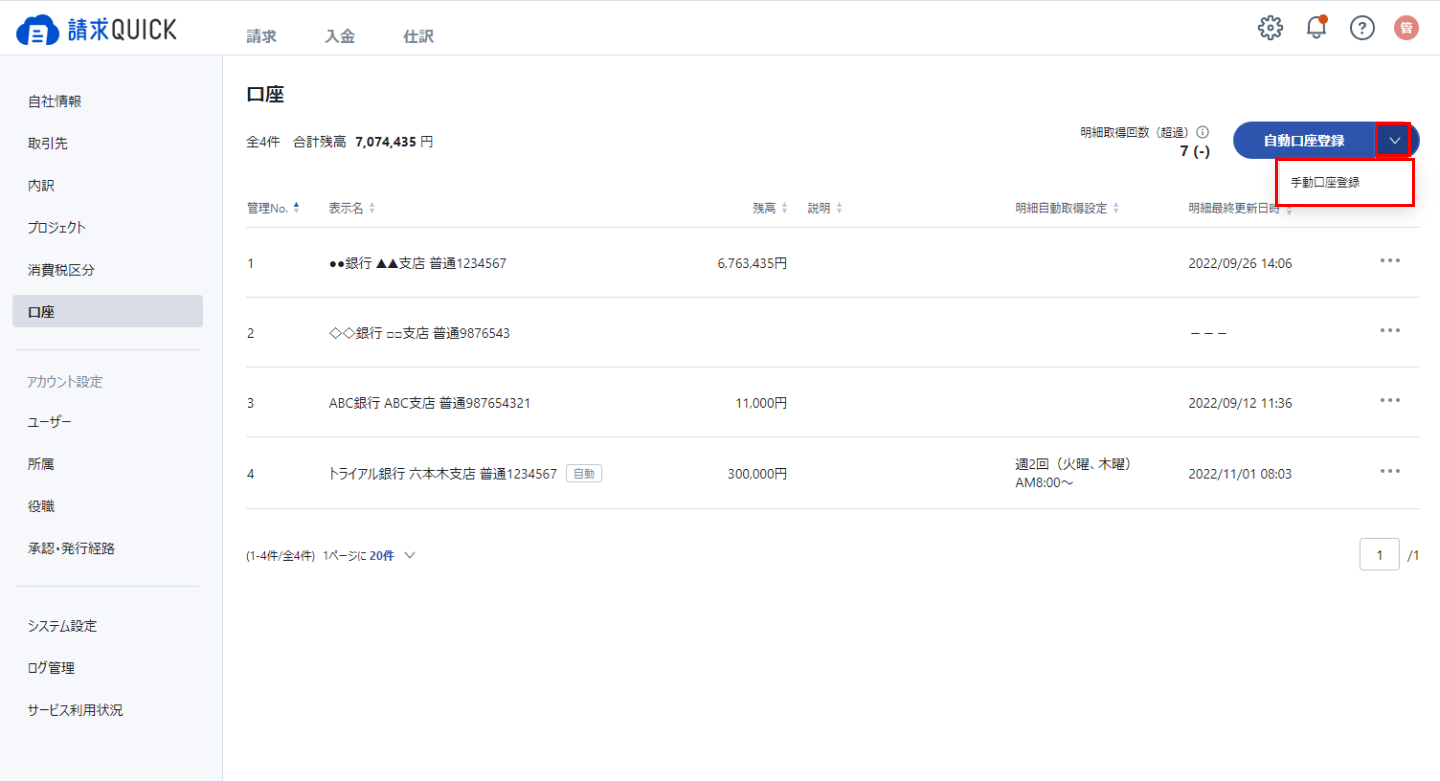Screen dimensions: 1440x781
Task: Open more options for トライアル銀行 row
Action: pos(1389,472)
